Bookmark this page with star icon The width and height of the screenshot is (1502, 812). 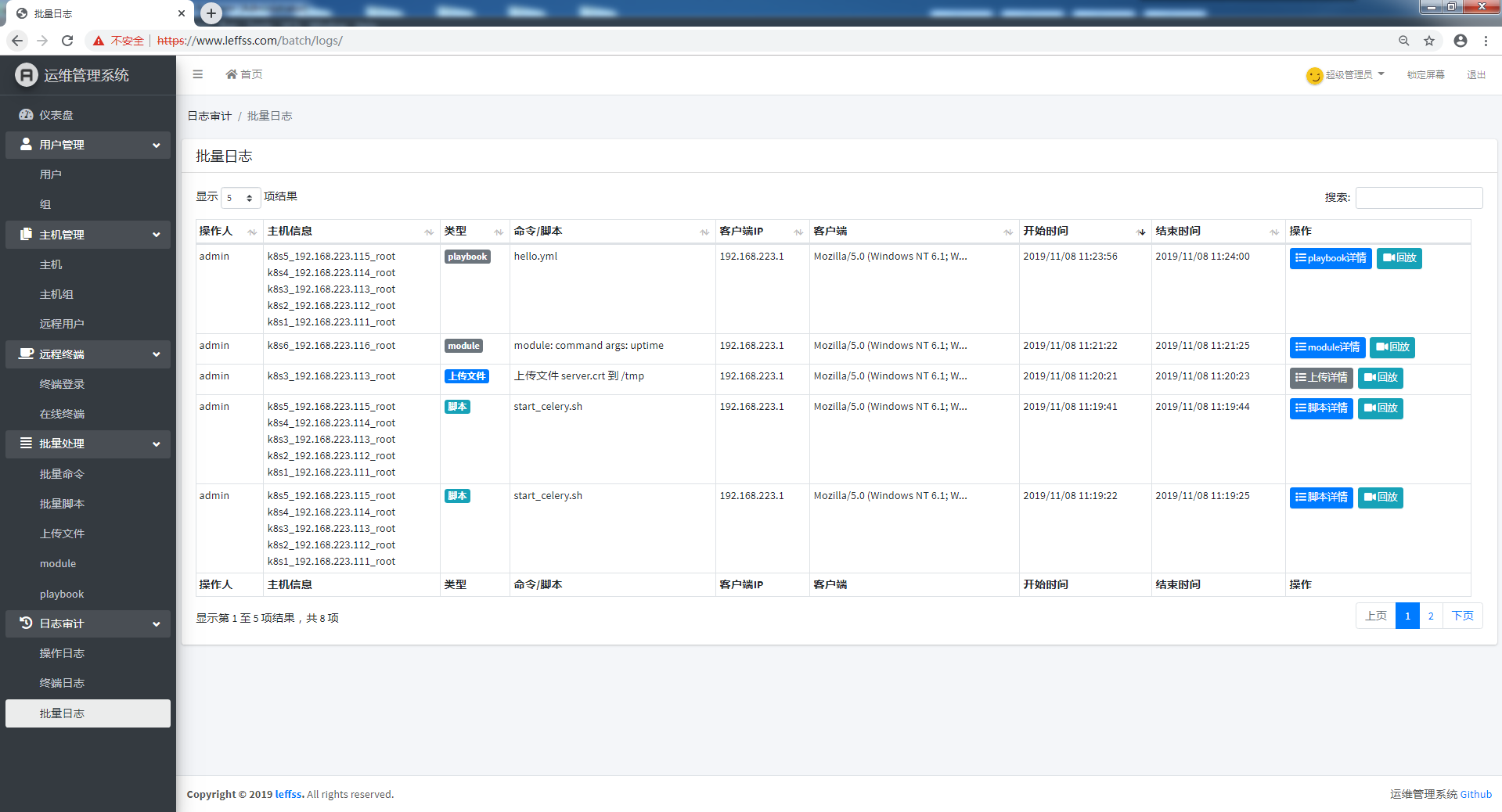point(1429,41)
